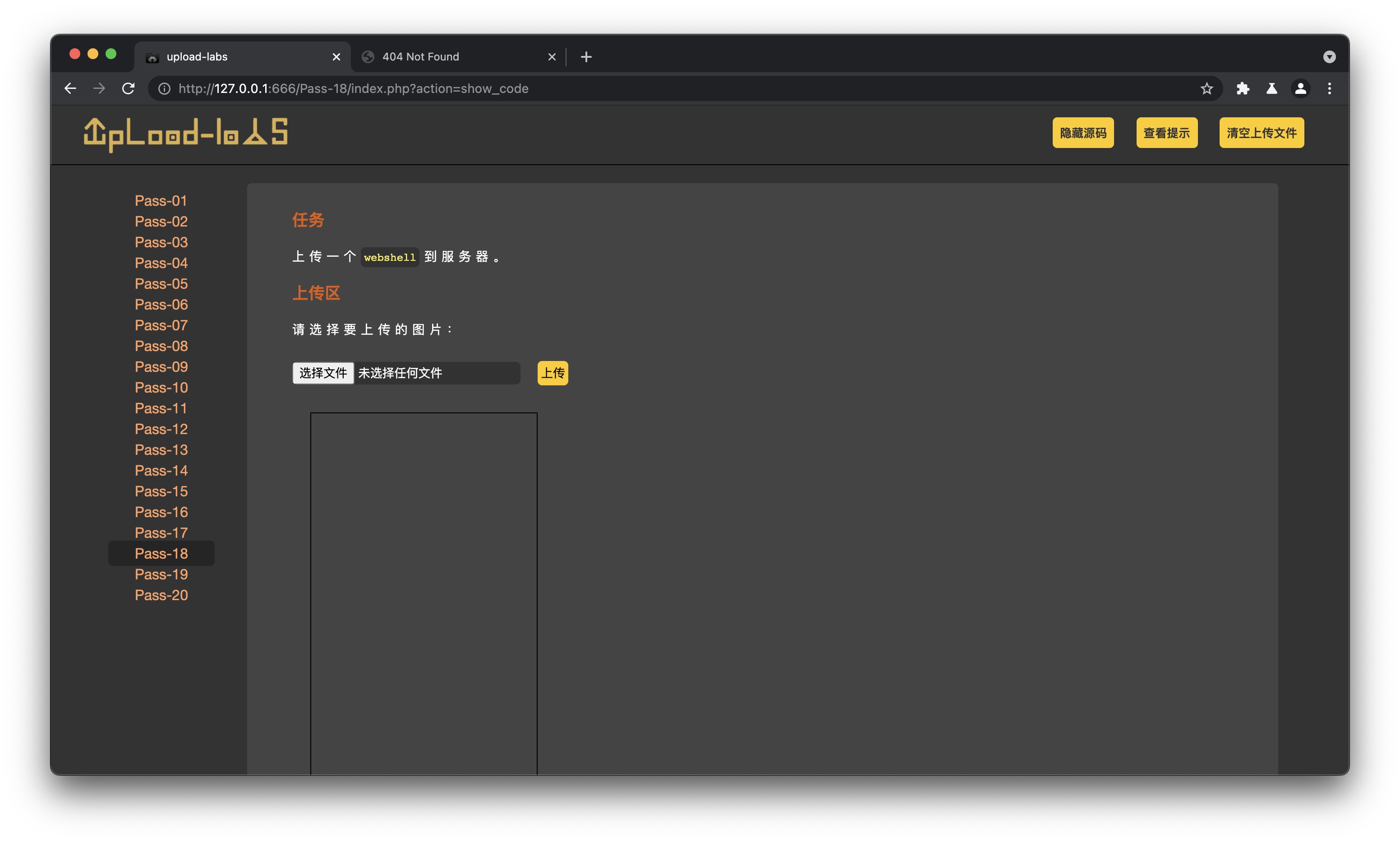The image size is (1400, 842).
Task: Open the Chrome Labs flask icon
Action: click(1271, 88)
